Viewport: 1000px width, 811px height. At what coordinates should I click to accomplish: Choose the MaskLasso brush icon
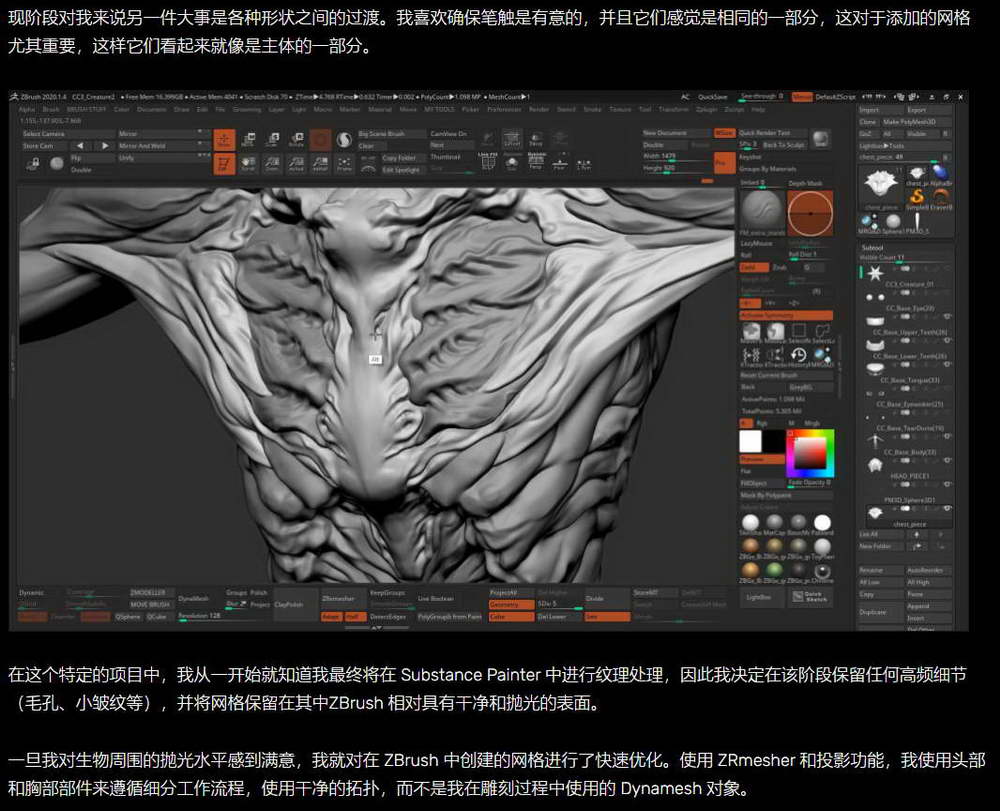coord(775,331)
